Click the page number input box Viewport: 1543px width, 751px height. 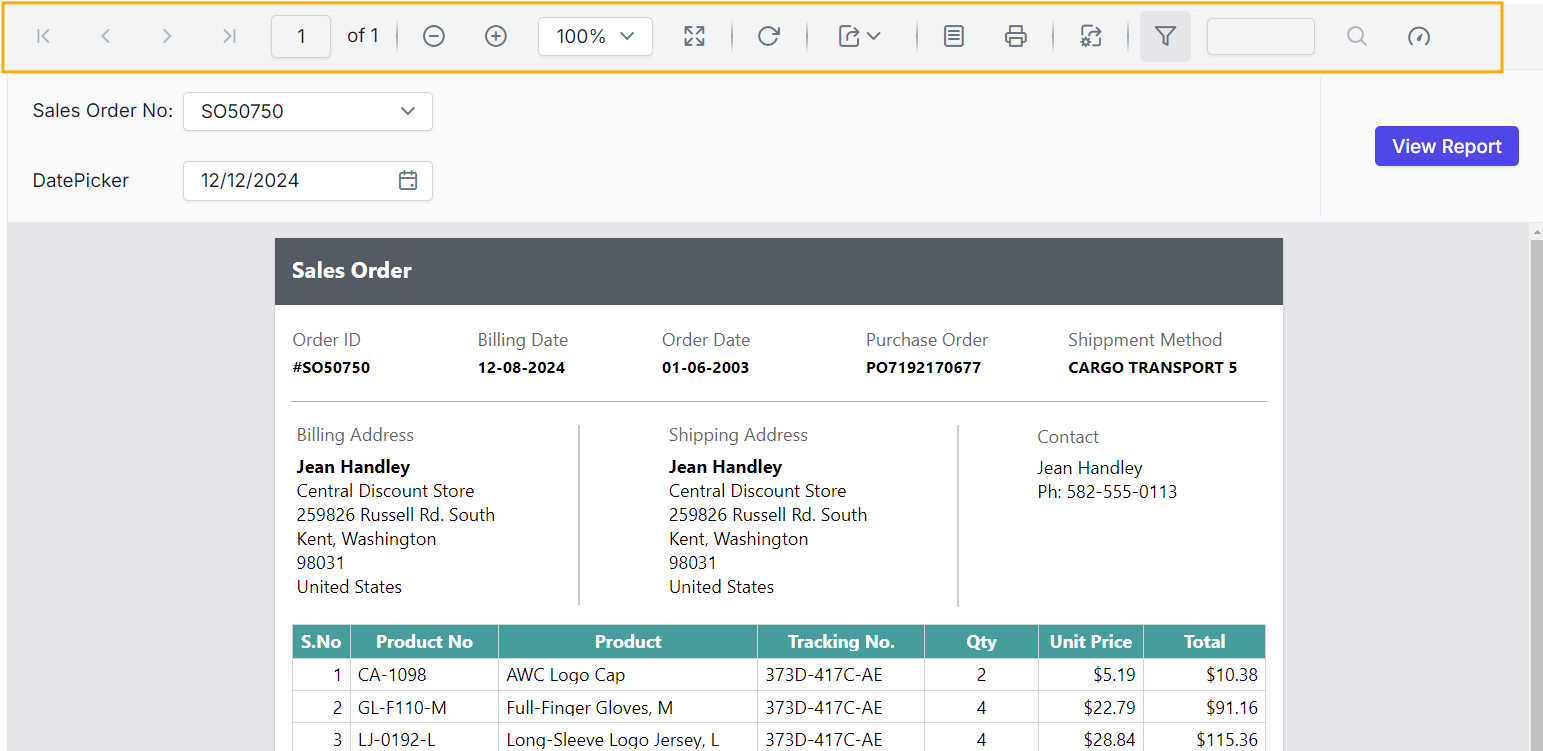point(300,36)
